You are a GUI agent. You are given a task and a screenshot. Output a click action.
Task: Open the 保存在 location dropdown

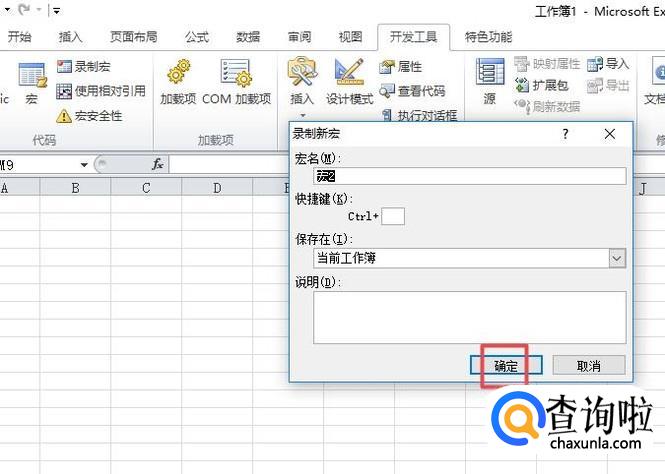[x=616, y=258]
